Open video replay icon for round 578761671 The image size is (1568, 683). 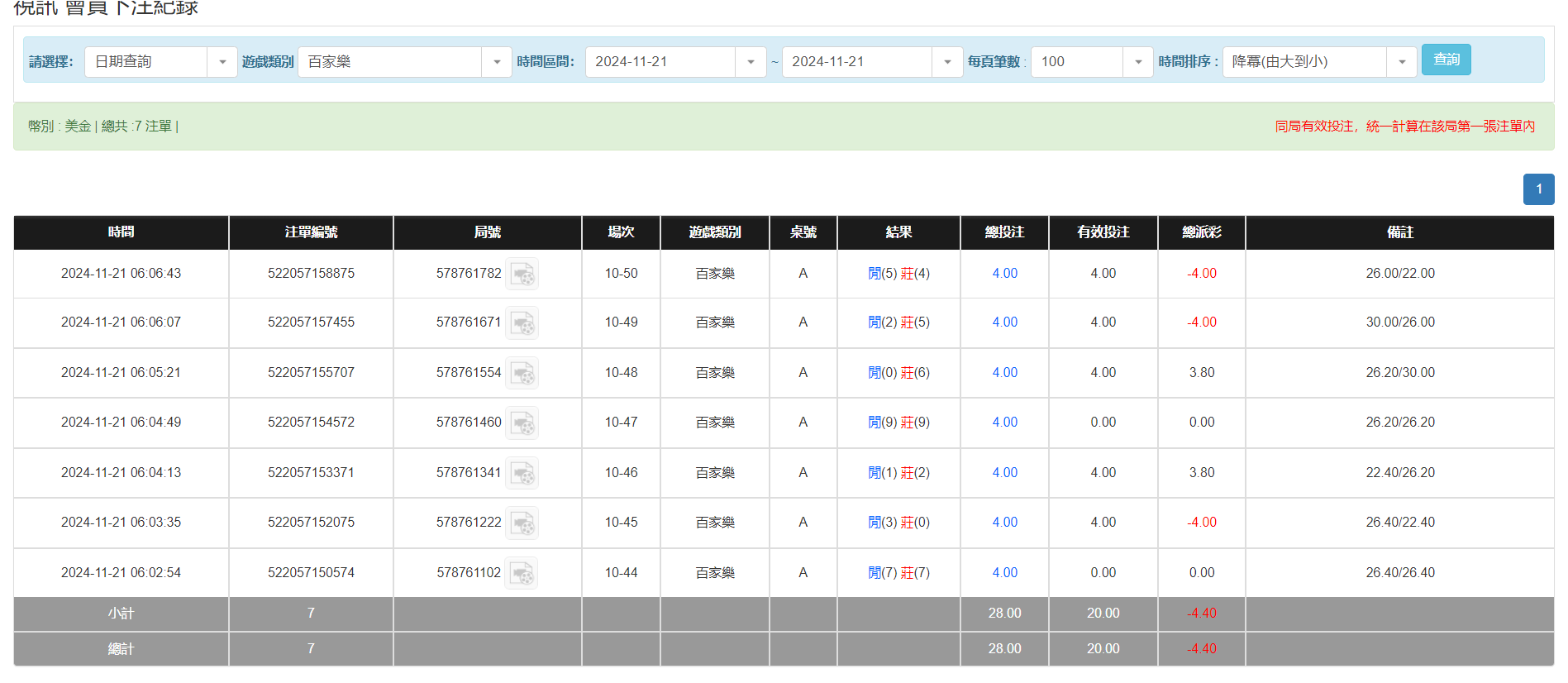click(522, 322)
